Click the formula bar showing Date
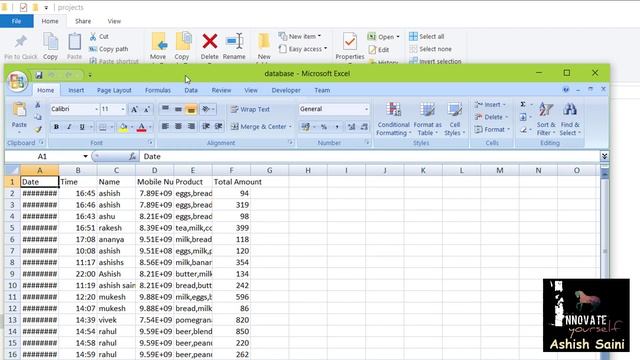Image resolution: width=640 pixels, height=360 pixels. [x=369, y=156]
